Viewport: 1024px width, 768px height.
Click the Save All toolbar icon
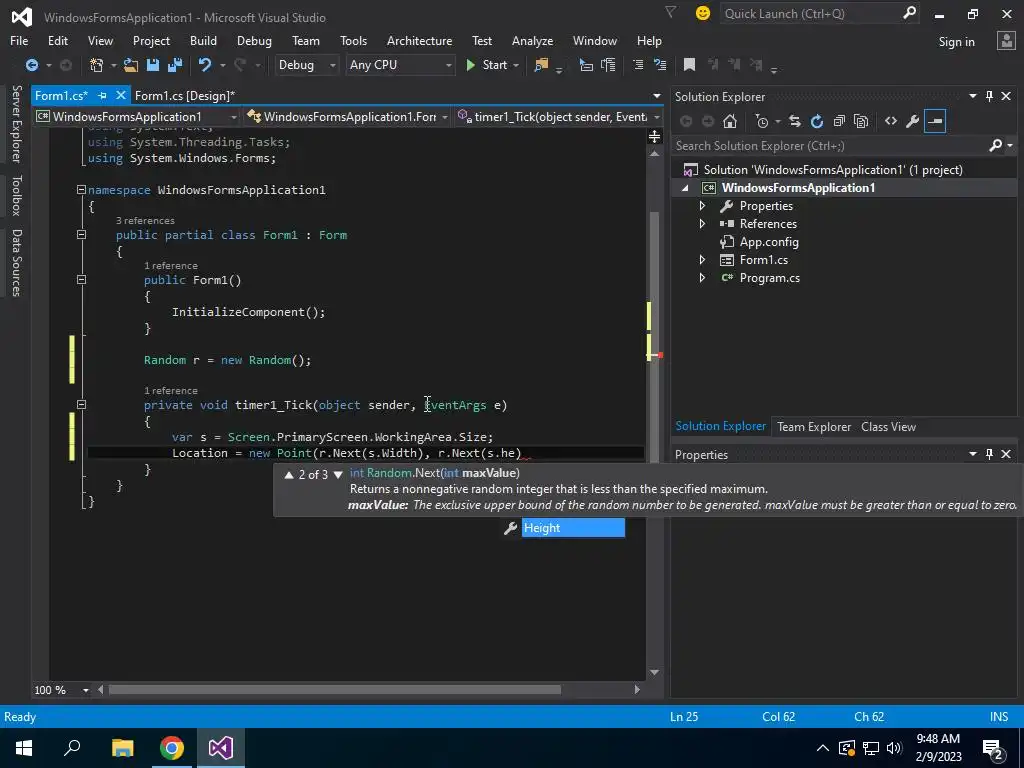[174, 65]
